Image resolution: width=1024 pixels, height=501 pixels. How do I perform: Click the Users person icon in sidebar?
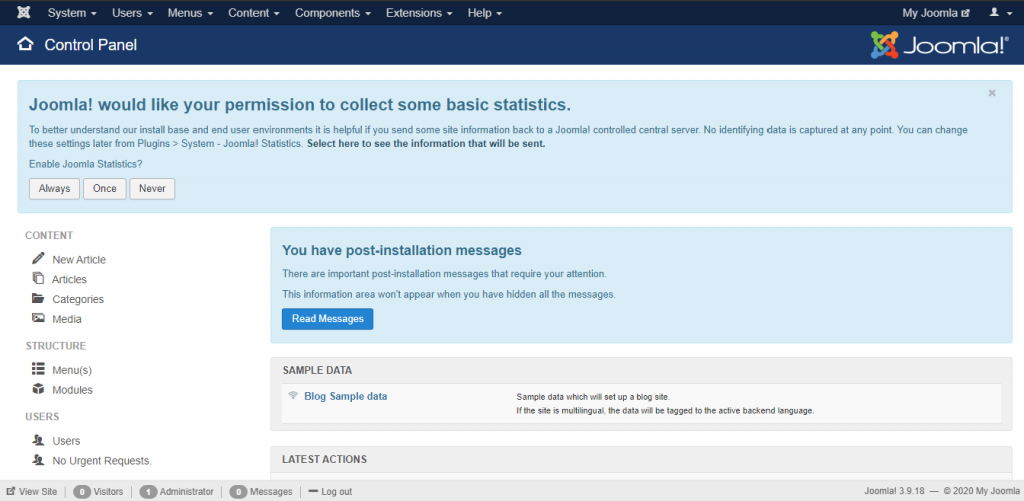(x=39, y=440)
